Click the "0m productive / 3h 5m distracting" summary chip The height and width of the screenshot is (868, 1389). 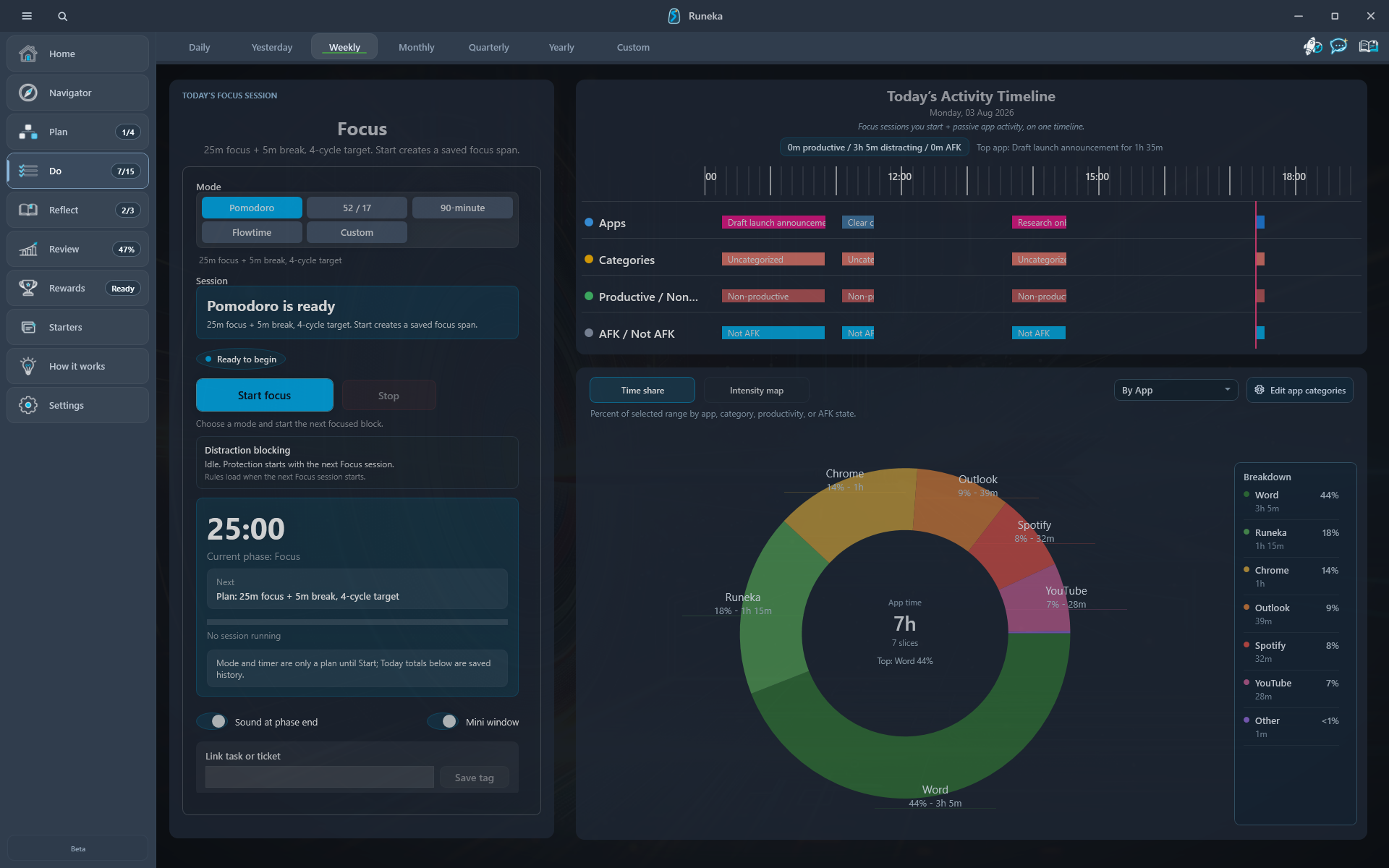pyautogui.click(x=874, y=147)
